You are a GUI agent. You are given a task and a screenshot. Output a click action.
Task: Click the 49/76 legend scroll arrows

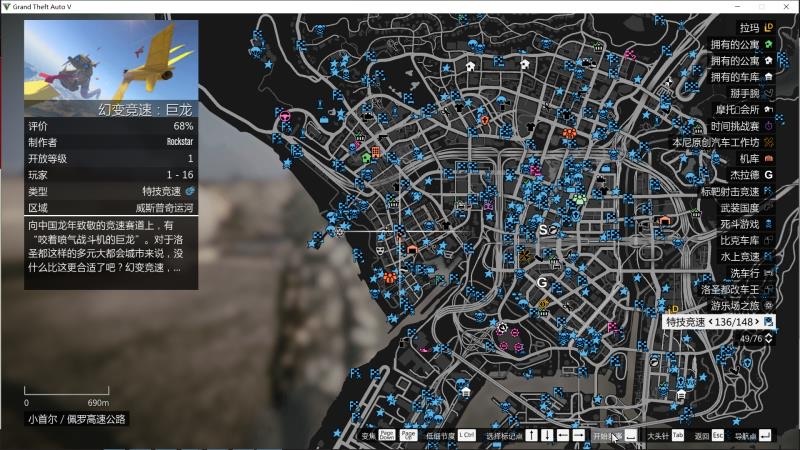(x=768, y=338)
